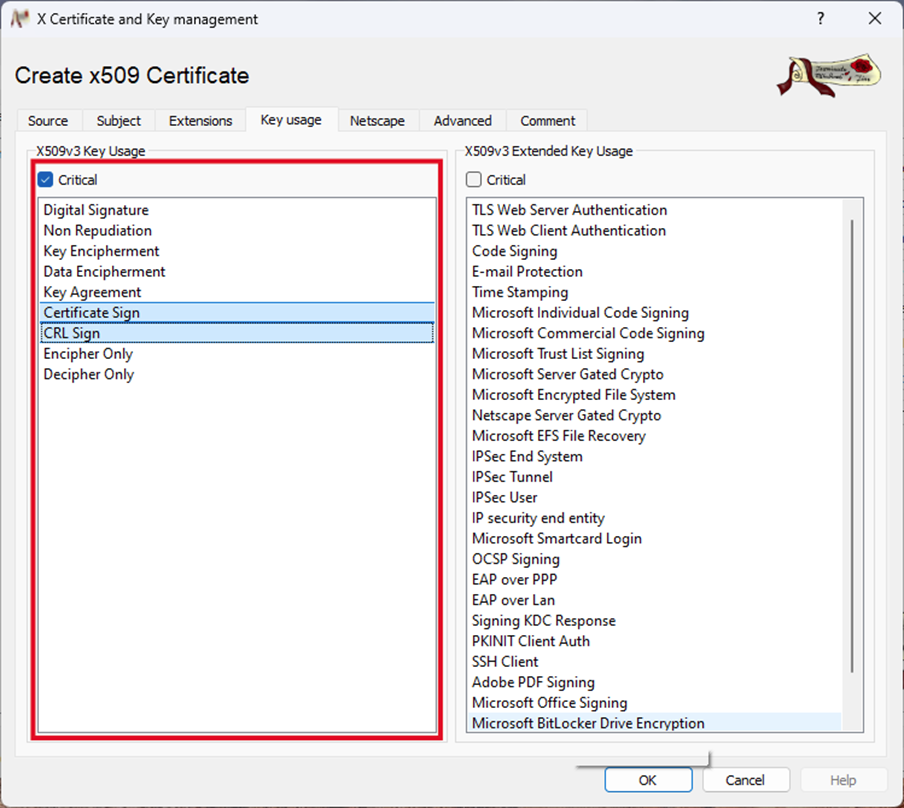The width and height of the screenshot is (904, 808).
Task: Deselect Certificate Sign in key usage list
Action: (92, 313)
